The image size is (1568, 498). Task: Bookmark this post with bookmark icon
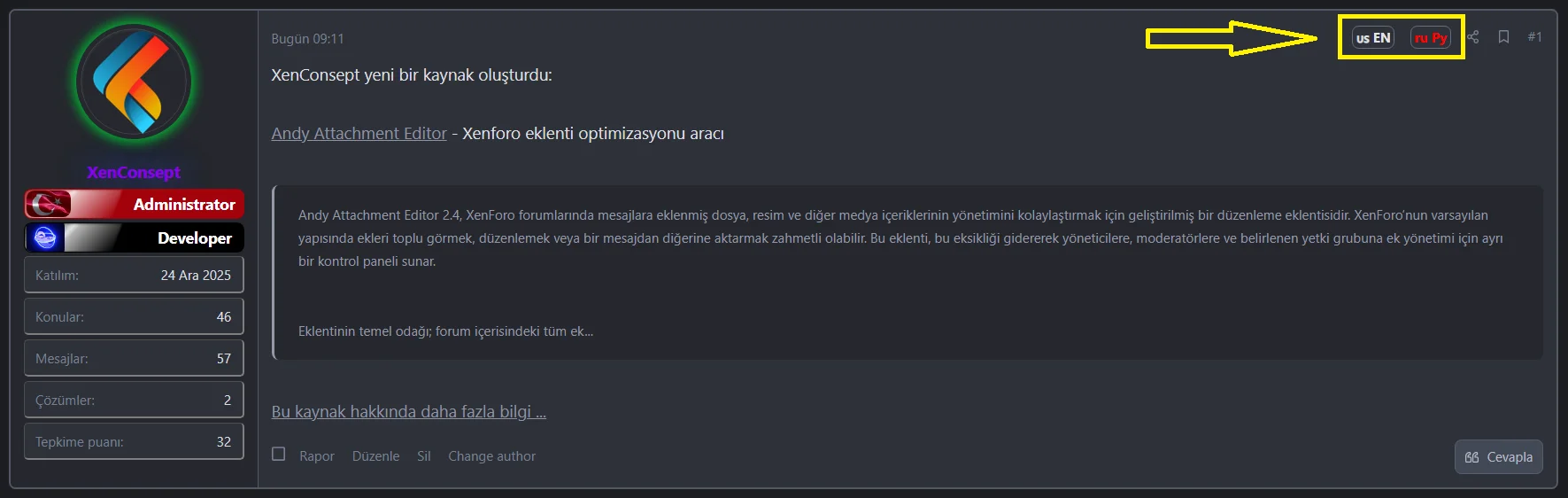(1503, 37)
